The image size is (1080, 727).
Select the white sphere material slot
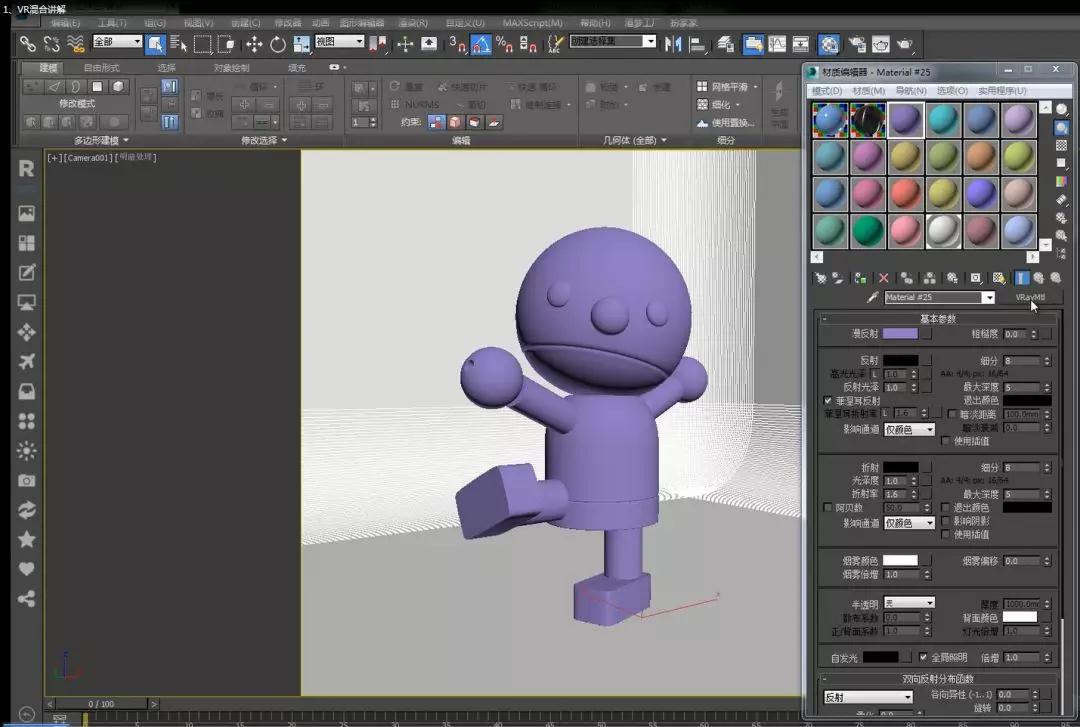(942, 230)
